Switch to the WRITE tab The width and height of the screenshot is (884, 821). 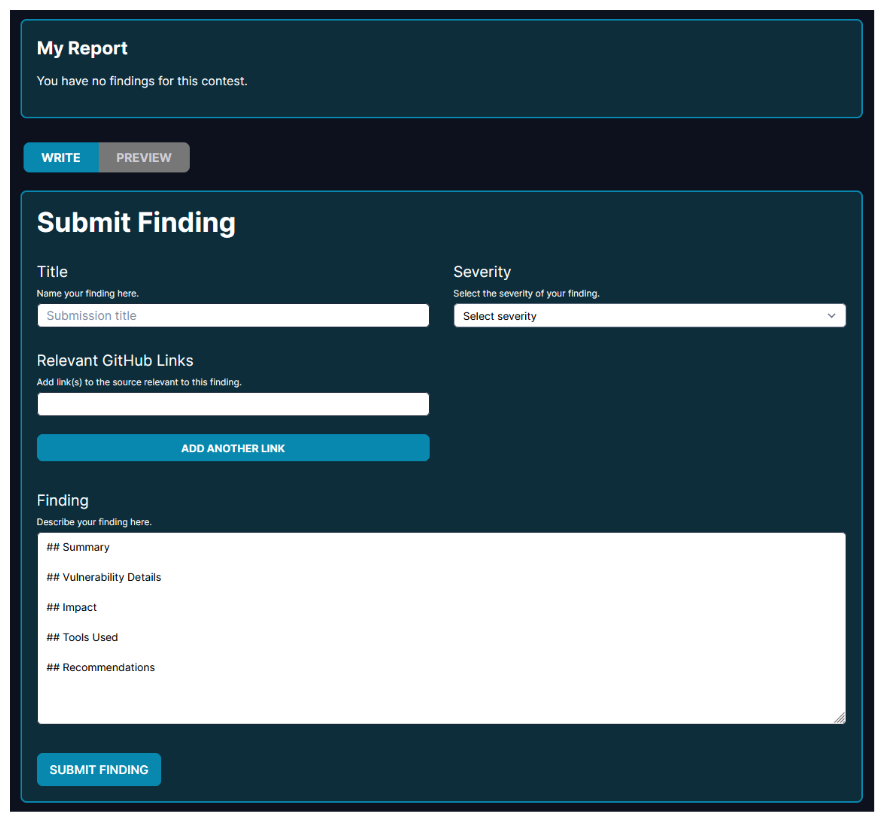pyautogui.click(x=61, y=158)
